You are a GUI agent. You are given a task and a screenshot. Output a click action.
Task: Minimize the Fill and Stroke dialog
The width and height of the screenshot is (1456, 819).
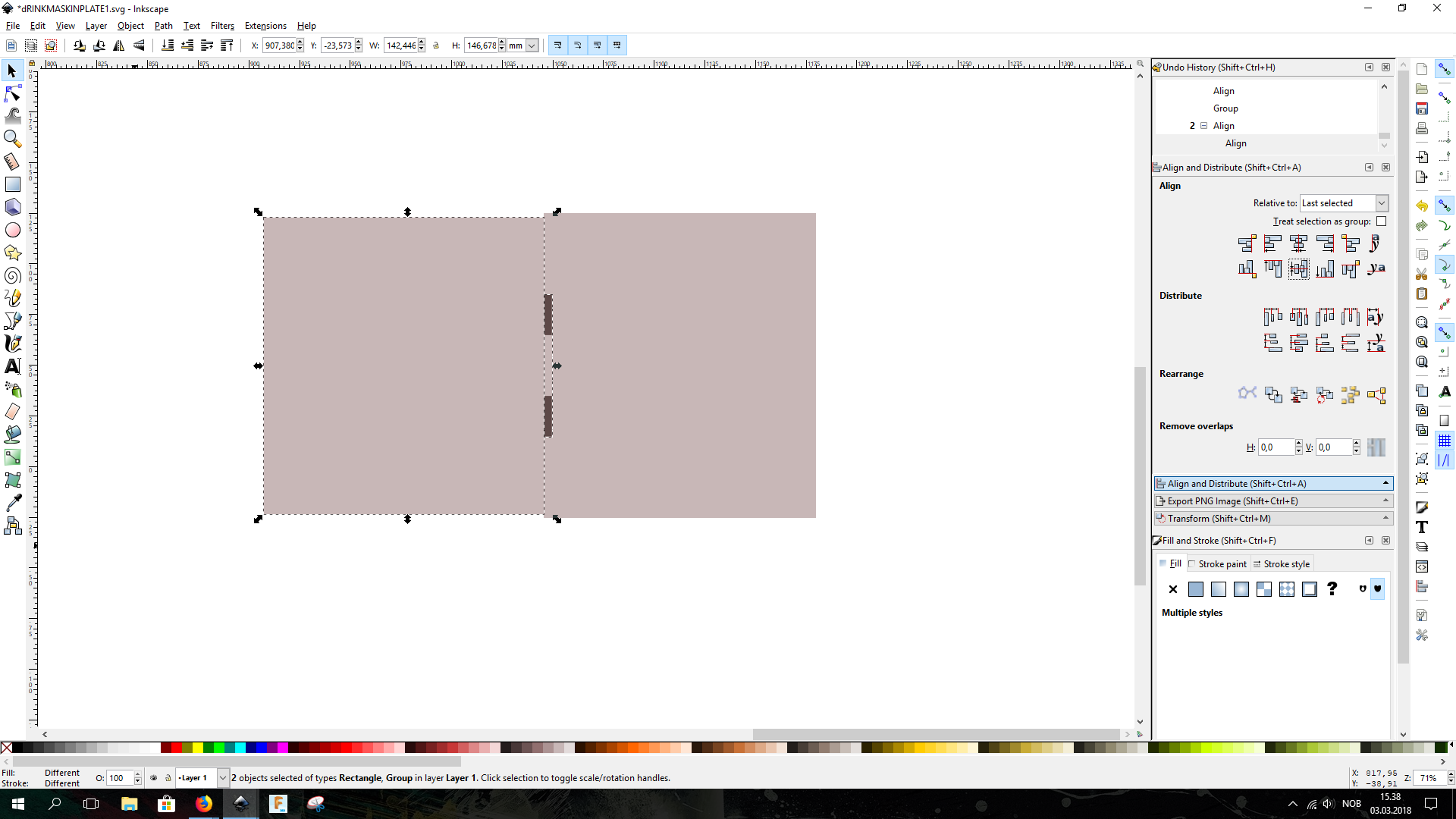1369,541
